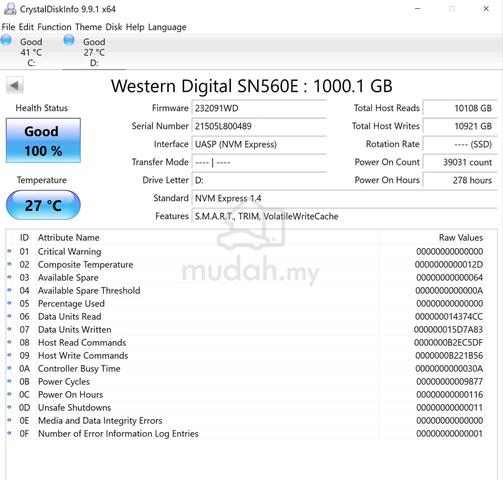Click status dot beside Percentage Used
The height and width of the screenshot is (480, 503).
[x=9, y=303]
